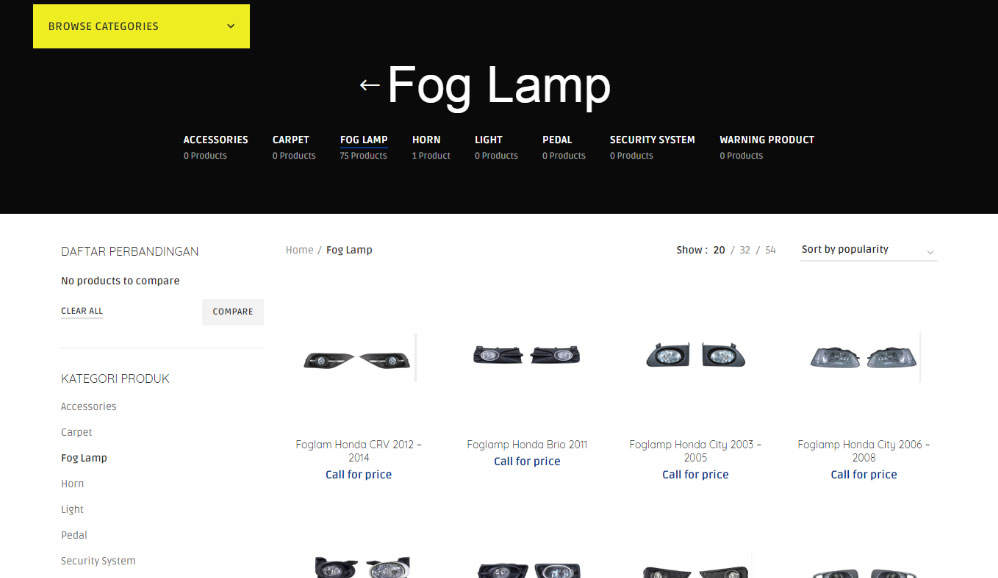Viewport: 998px width, 578px height.
Task: Open Foglamp Honda Brio 2011 product image
Action: click(527, 355)
